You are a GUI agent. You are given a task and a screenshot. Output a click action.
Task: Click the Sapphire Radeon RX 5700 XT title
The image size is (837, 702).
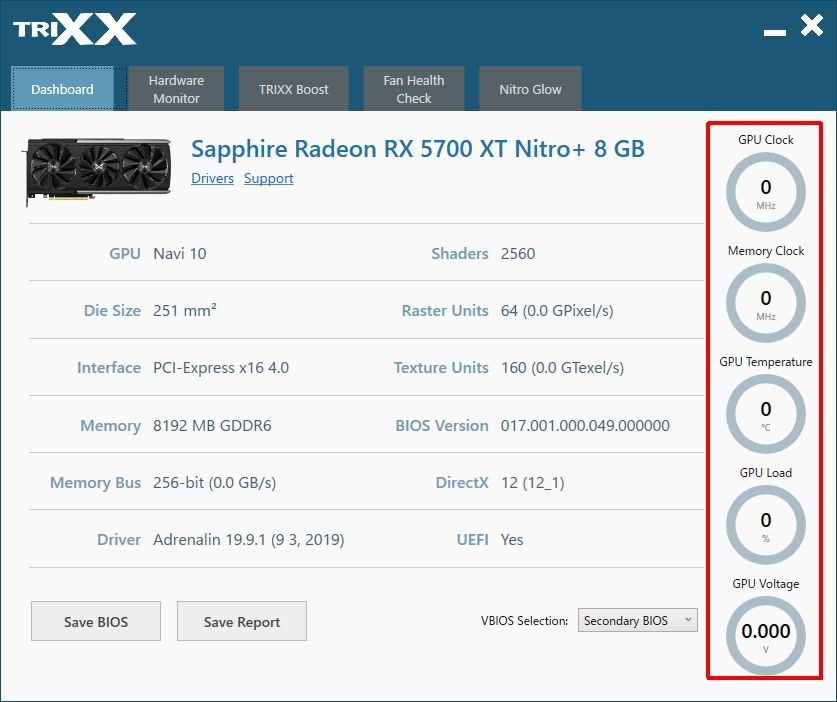418,149
